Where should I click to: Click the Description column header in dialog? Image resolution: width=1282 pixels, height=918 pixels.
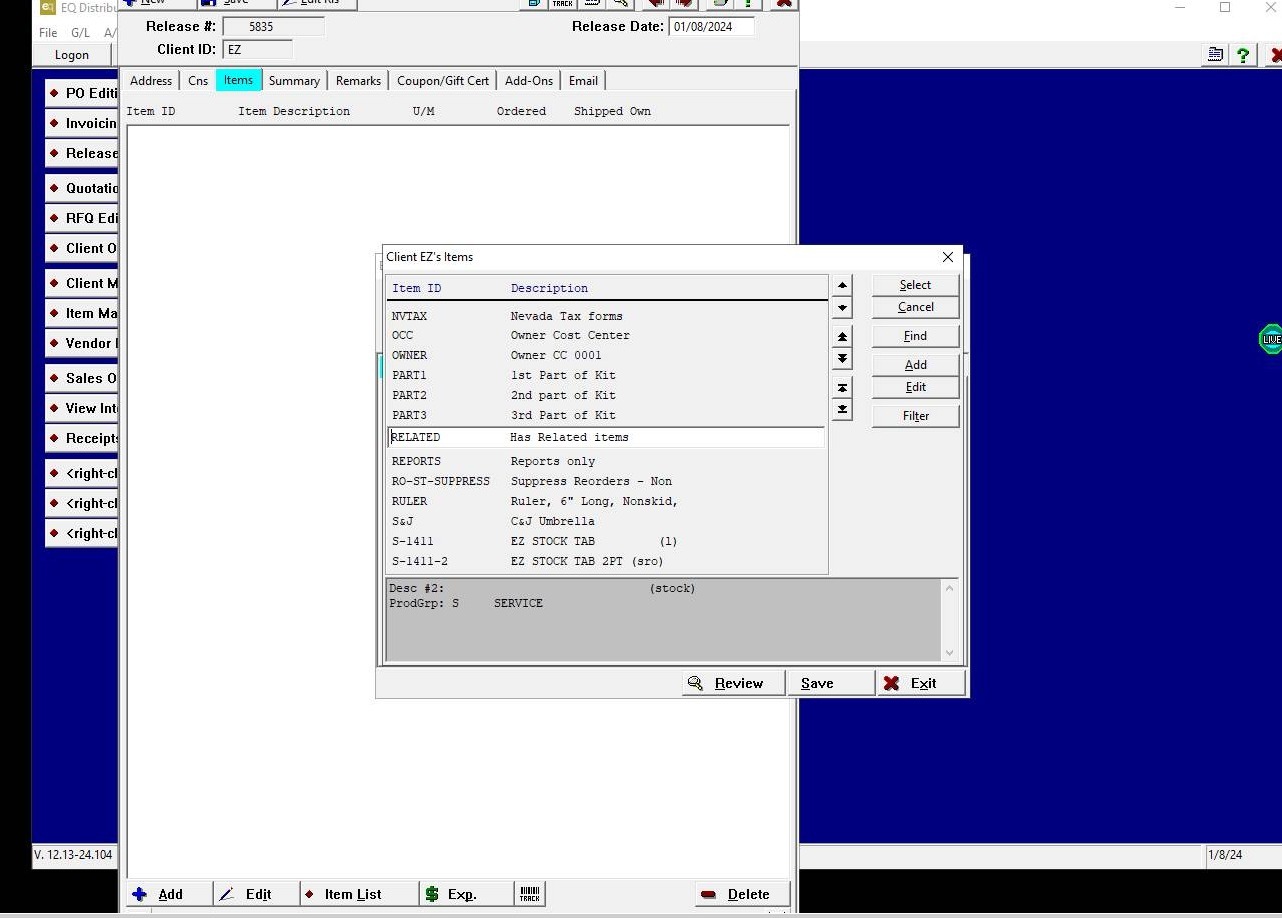pyautogui.click(x=549, y=288)
